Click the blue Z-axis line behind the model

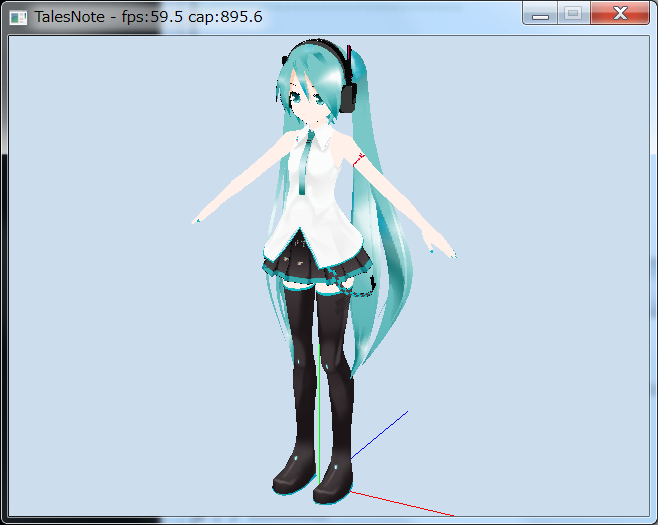[385, 430]
